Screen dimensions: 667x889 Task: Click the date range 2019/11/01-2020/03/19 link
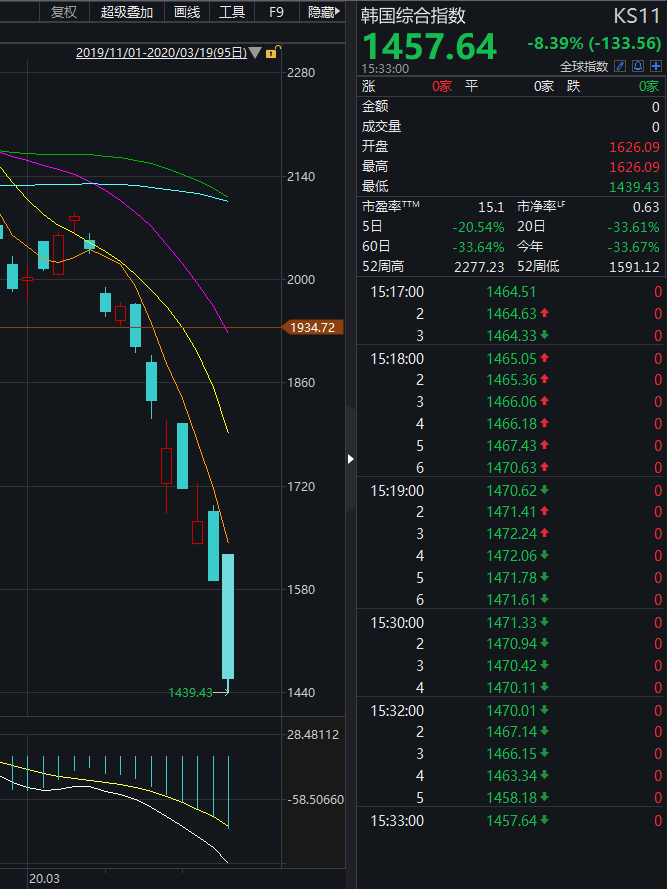tap(161, 53)
